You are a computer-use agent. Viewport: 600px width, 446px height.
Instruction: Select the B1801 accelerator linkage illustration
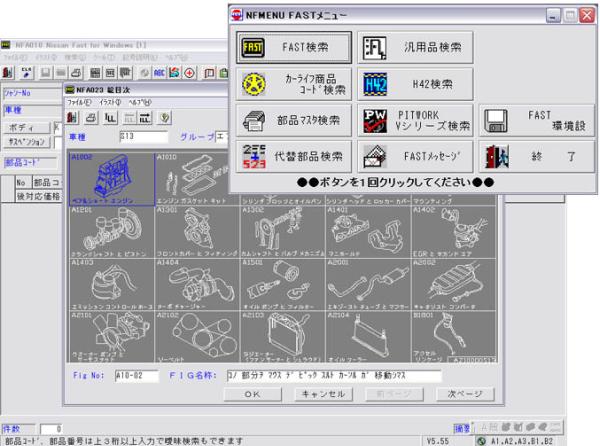[454, 337]
